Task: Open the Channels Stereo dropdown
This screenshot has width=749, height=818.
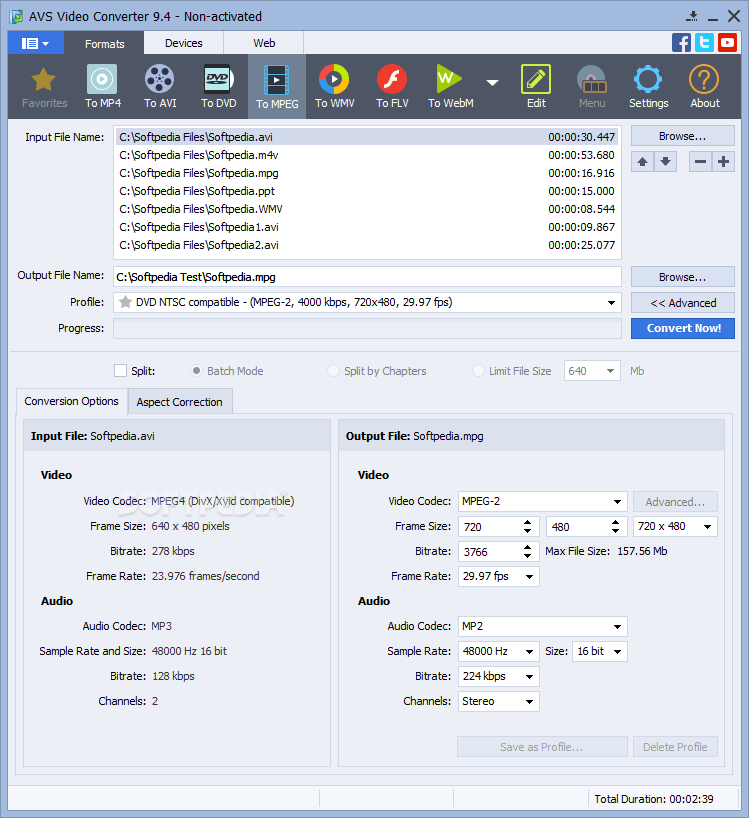Action: [x=499, y=701]
